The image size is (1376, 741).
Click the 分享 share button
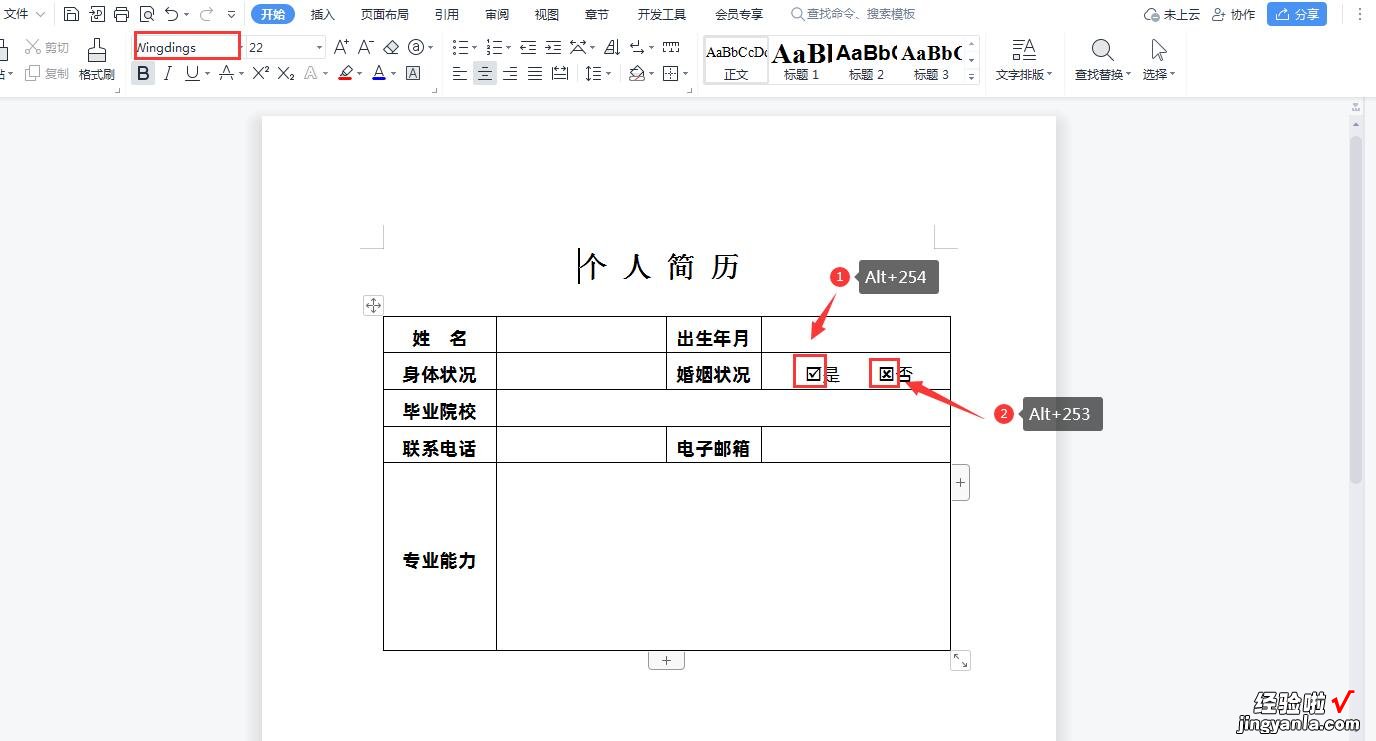[x=1297, y=14]
